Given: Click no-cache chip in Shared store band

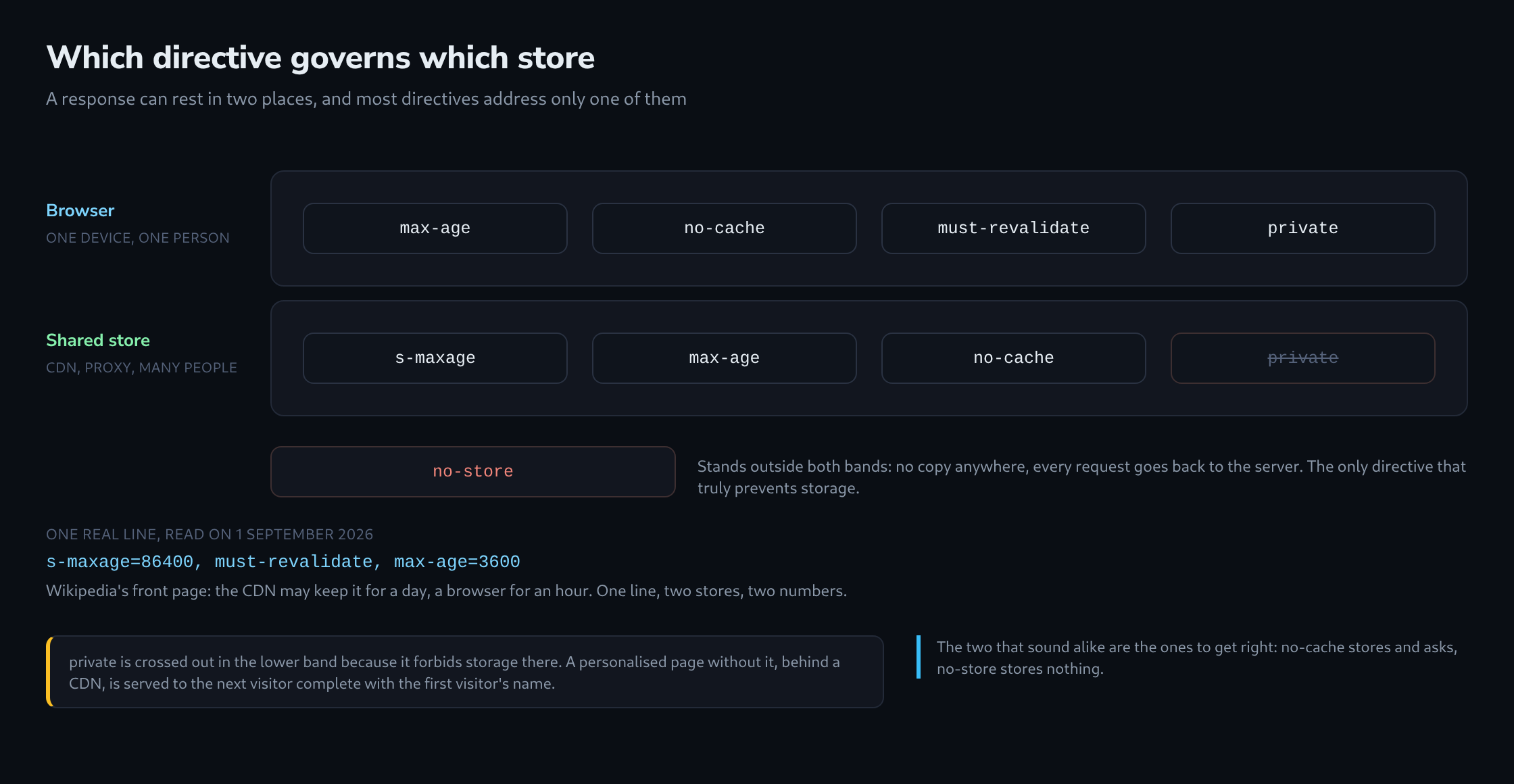Looking at the screenshot, I should pos(1013,358).
